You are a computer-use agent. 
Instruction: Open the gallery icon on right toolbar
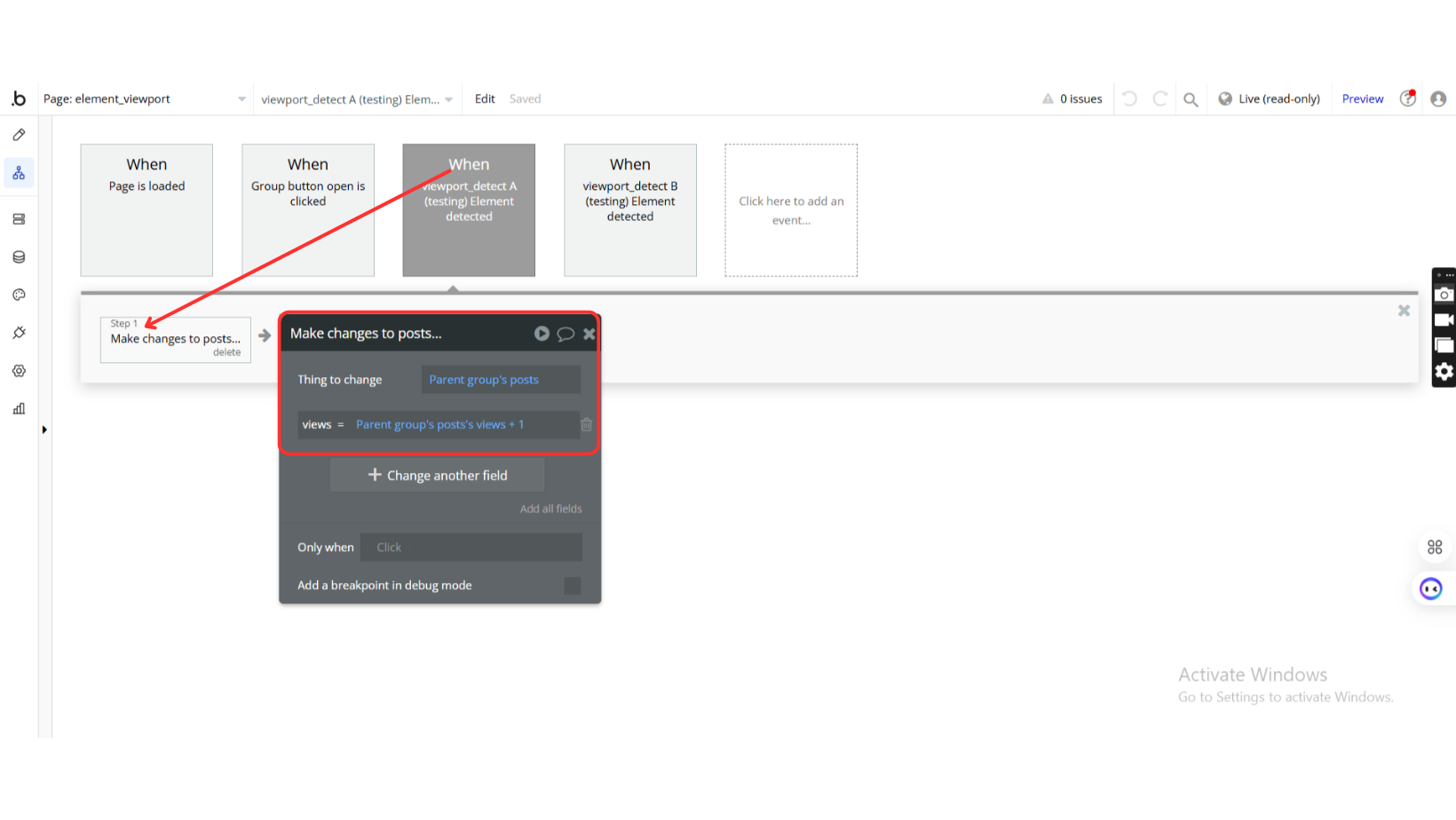click(1444, 345)
